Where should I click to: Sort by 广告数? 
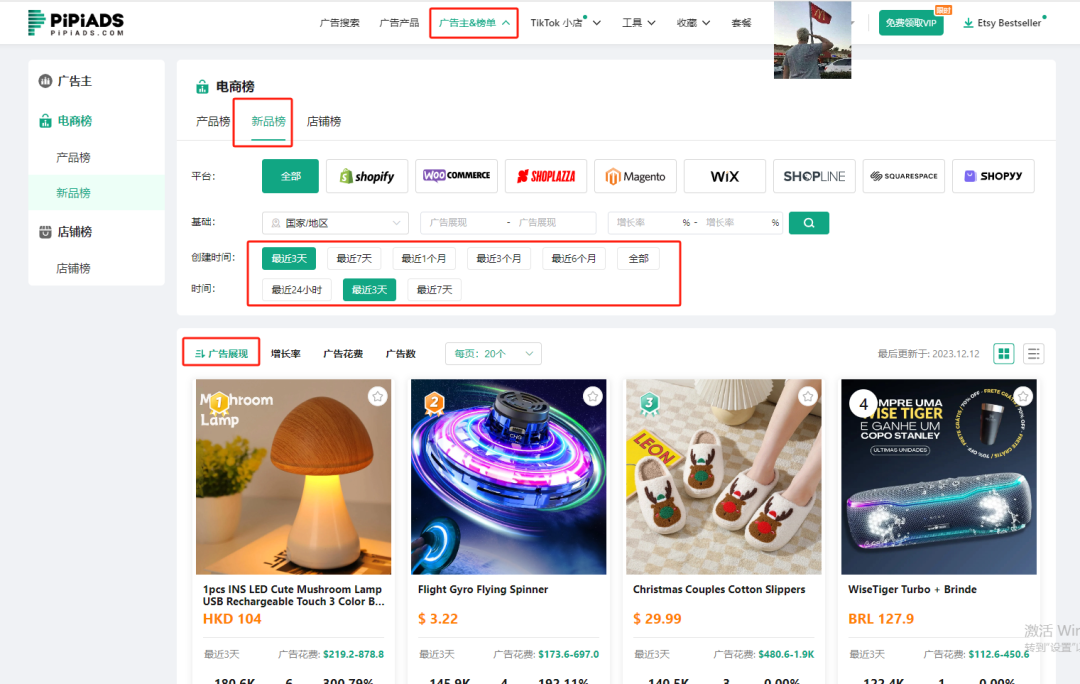tap(400, 353)
